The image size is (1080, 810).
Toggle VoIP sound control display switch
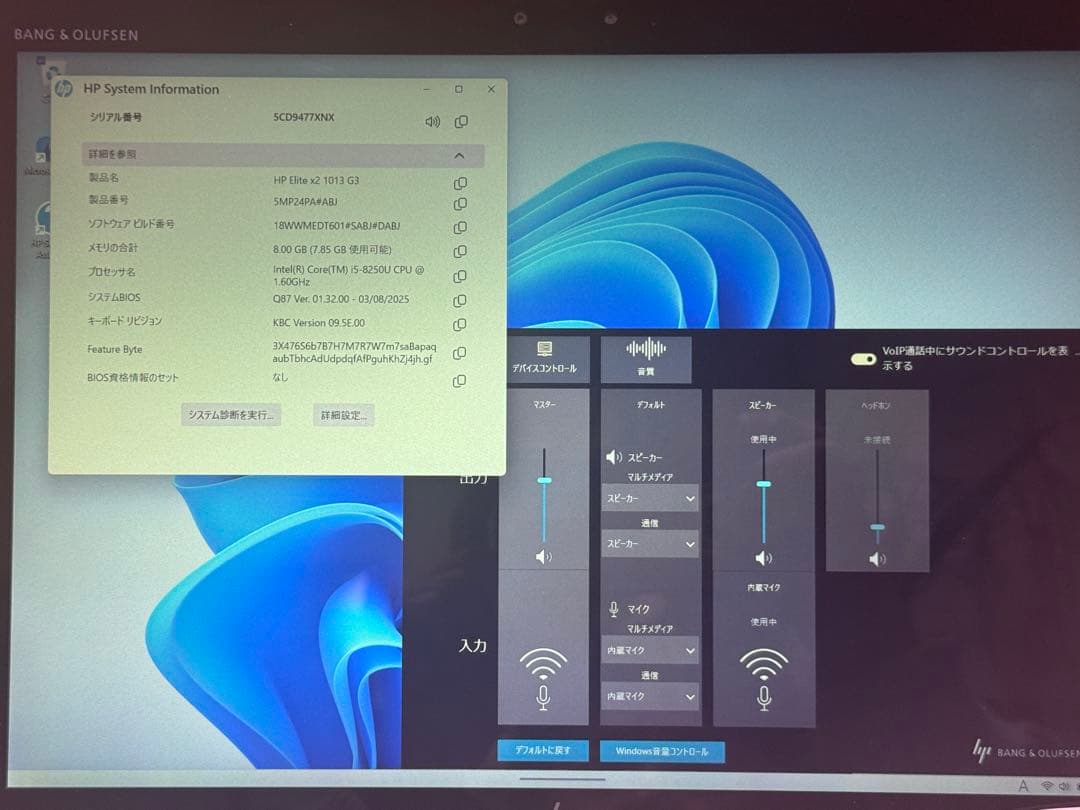click(863, 359)
